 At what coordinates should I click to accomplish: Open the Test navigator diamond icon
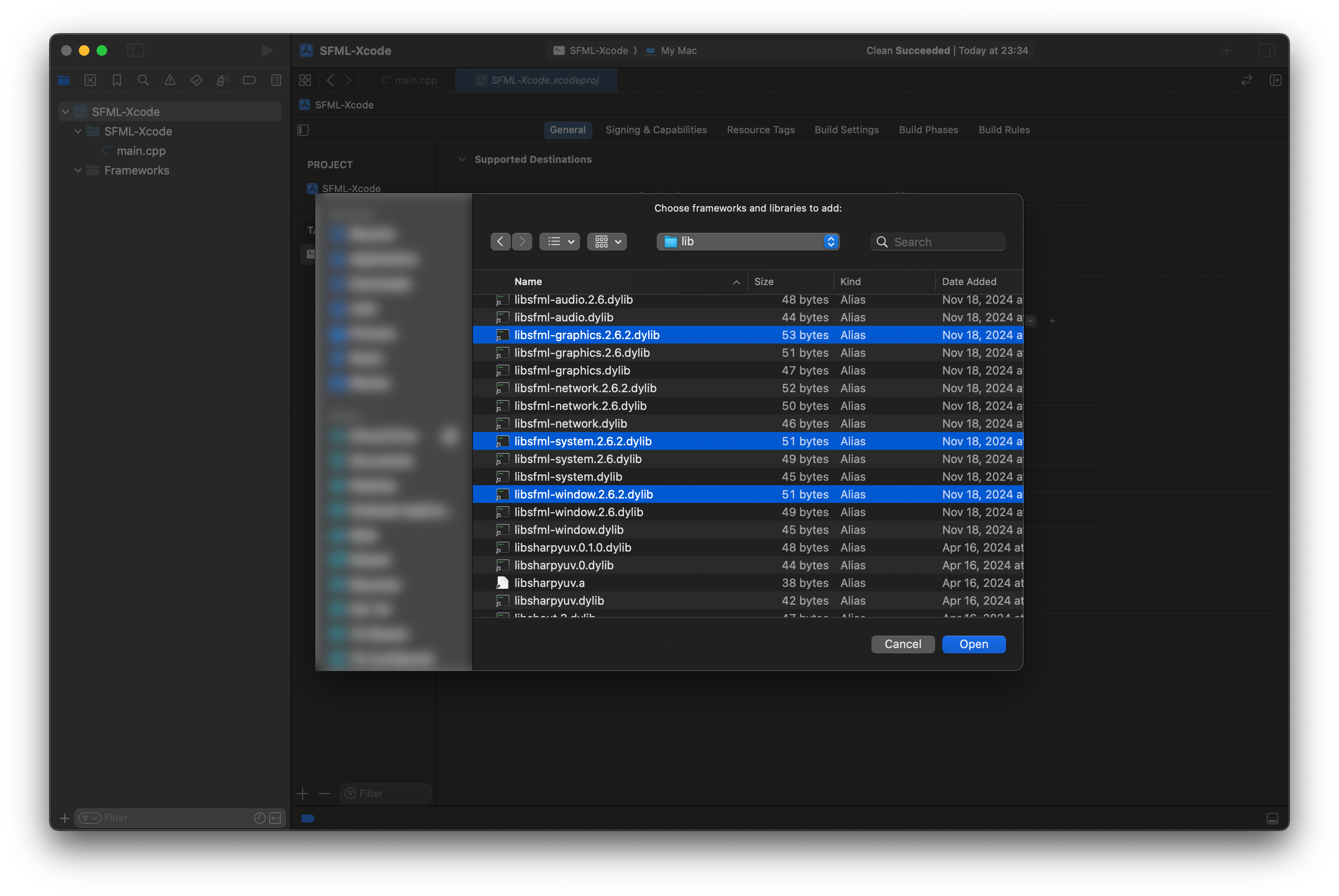pos(197,81)
